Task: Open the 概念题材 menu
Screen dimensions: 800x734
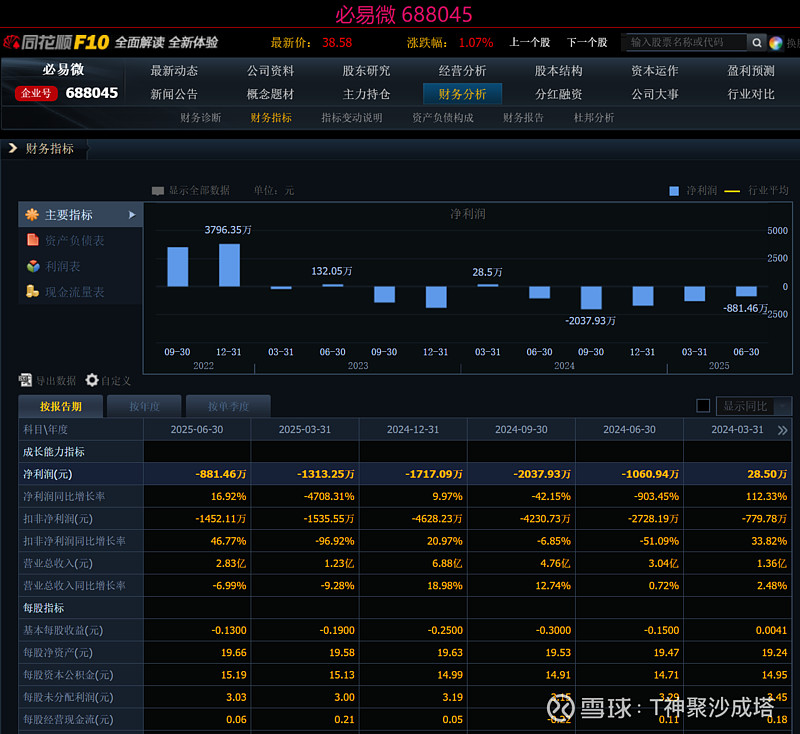Action: click(270, 94)
